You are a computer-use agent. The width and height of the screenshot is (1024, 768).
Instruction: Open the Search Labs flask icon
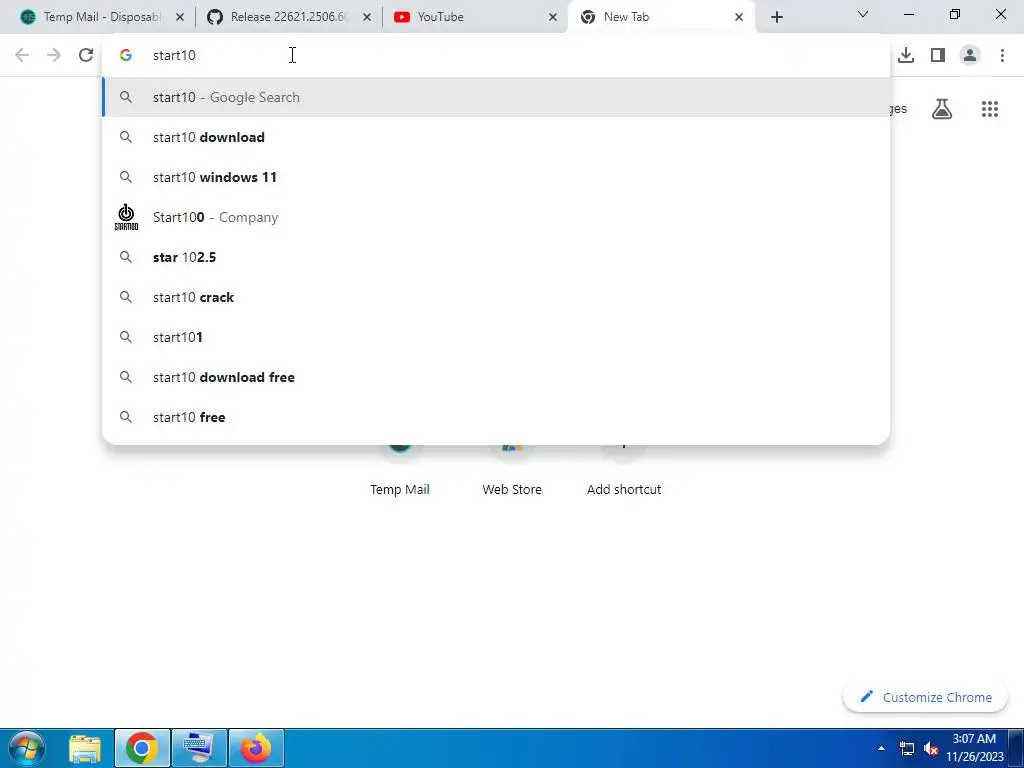942,109
